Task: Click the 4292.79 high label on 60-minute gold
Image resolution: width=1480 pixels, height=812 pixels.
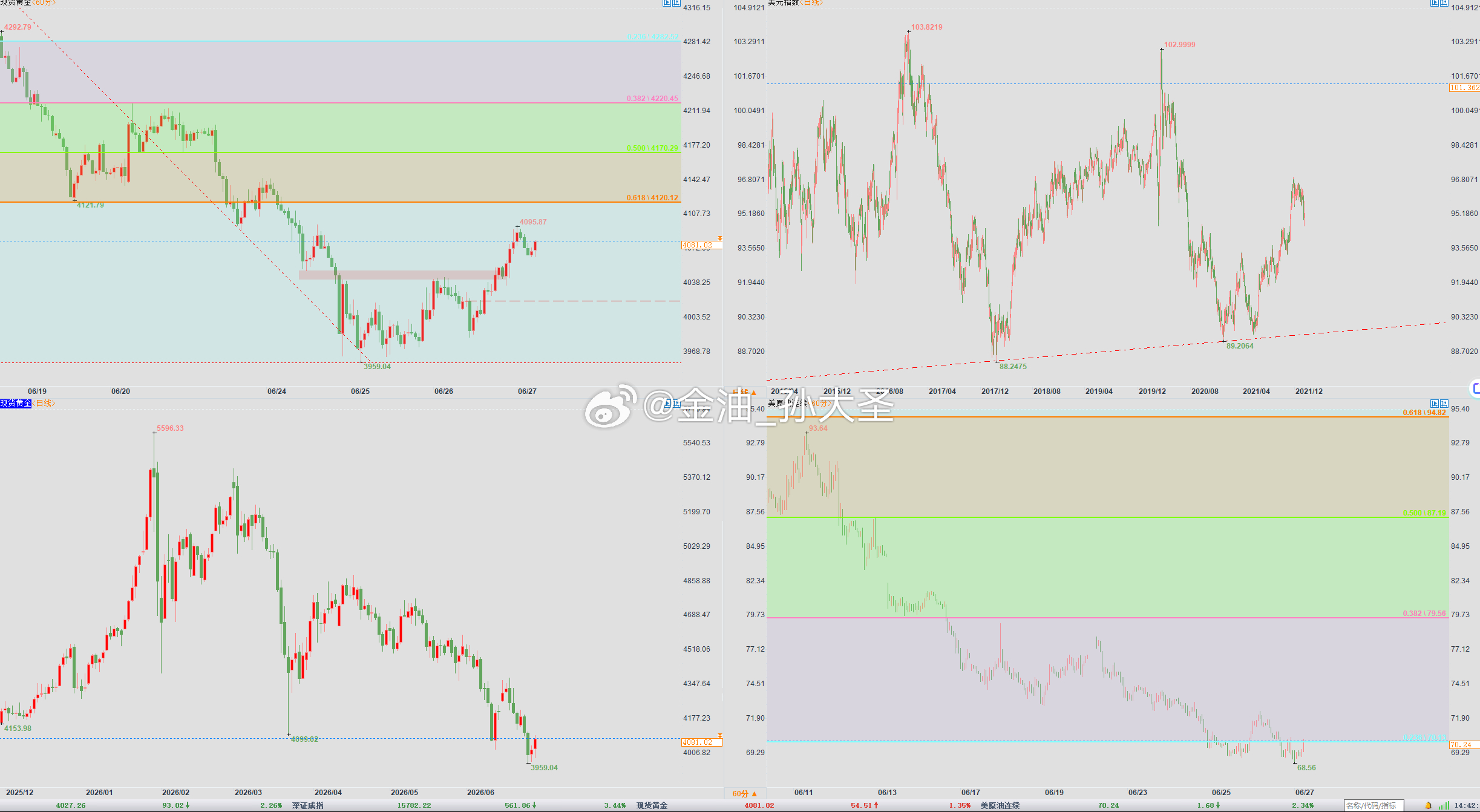Action: [x=18, y=27]
